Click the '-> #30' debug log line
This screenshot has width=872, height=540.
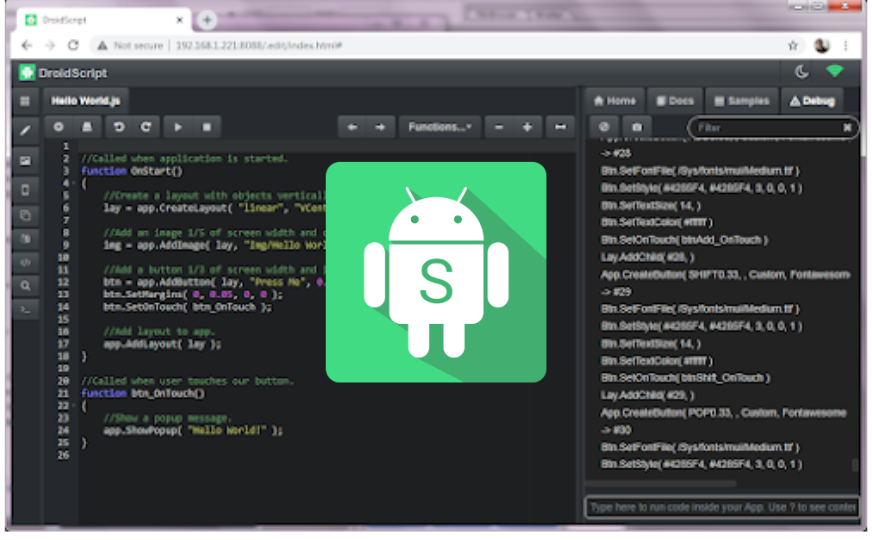(616, 430)
